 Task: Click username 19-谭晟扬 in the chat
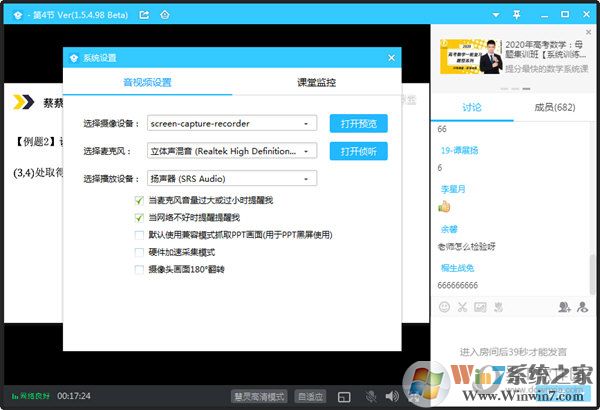[460, 150]
